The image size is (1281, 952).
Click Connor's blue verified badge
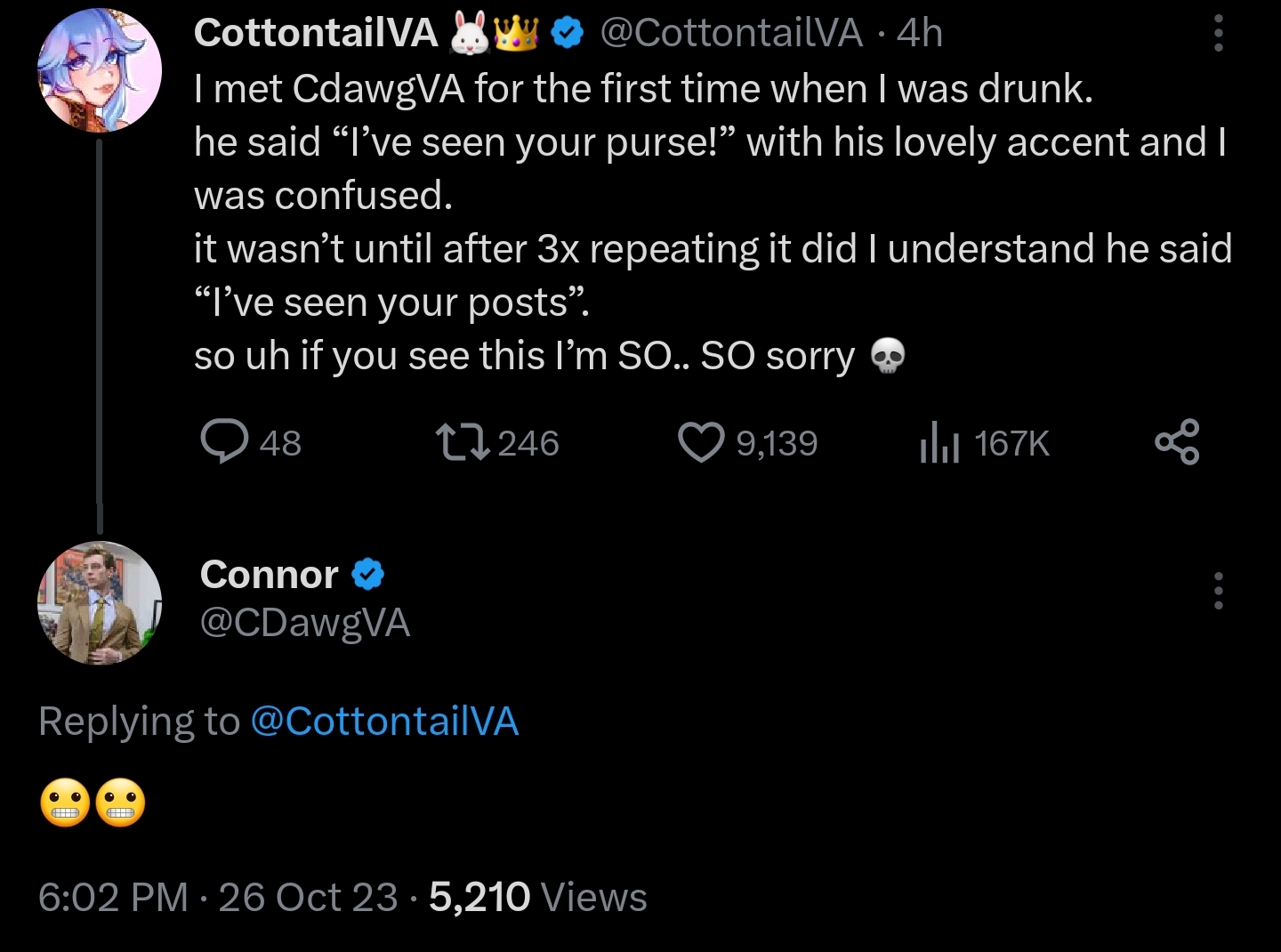pos(367,575)
